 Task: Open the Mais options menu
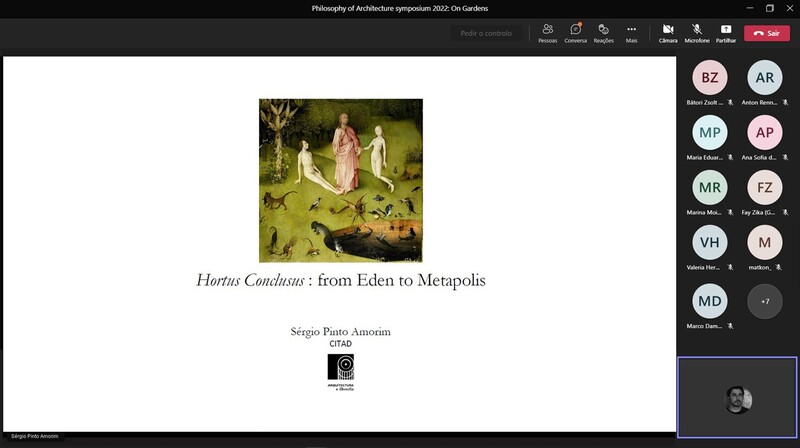click(632, 33)
